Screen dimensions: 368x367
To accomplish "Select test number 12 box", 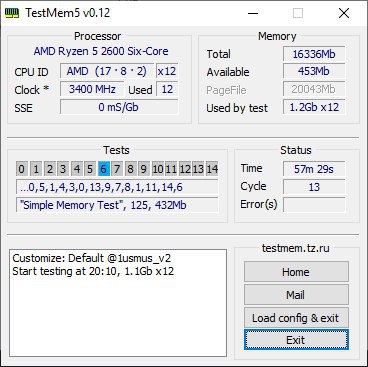I will [184, 169].
